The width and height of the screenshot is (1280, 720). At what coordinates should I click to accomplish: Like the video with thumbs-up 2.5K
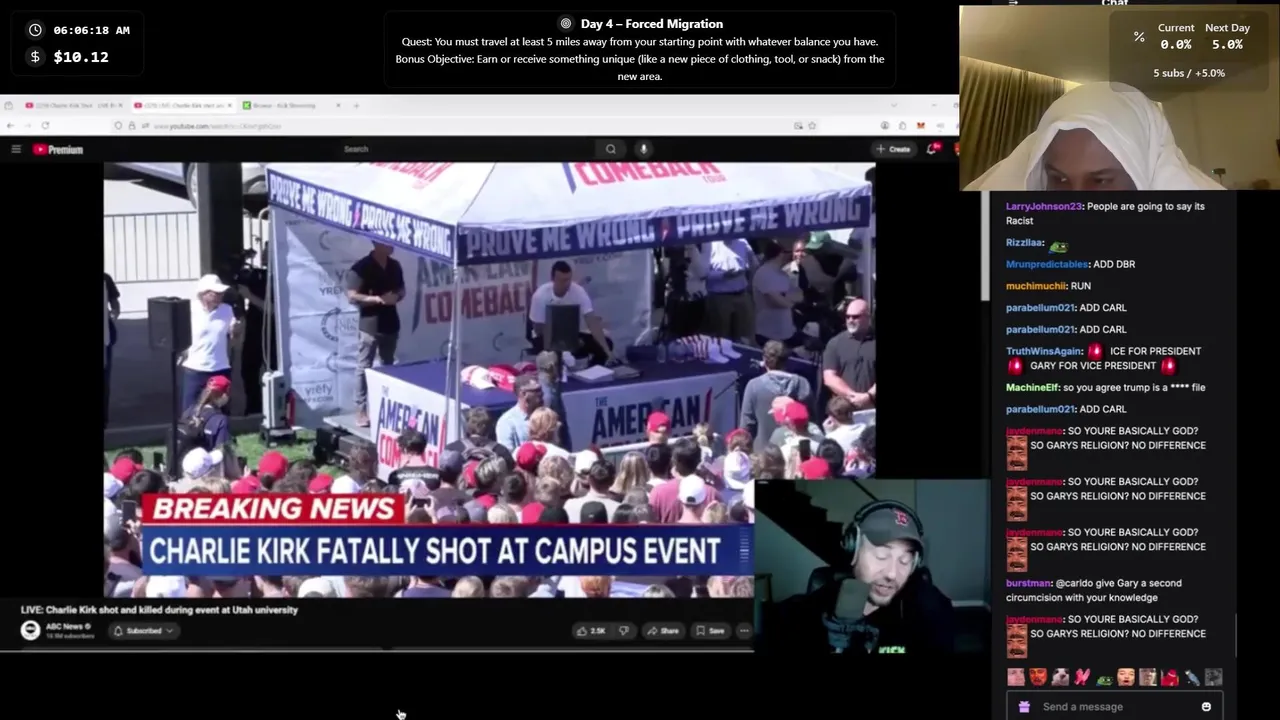tap(590, 631)
